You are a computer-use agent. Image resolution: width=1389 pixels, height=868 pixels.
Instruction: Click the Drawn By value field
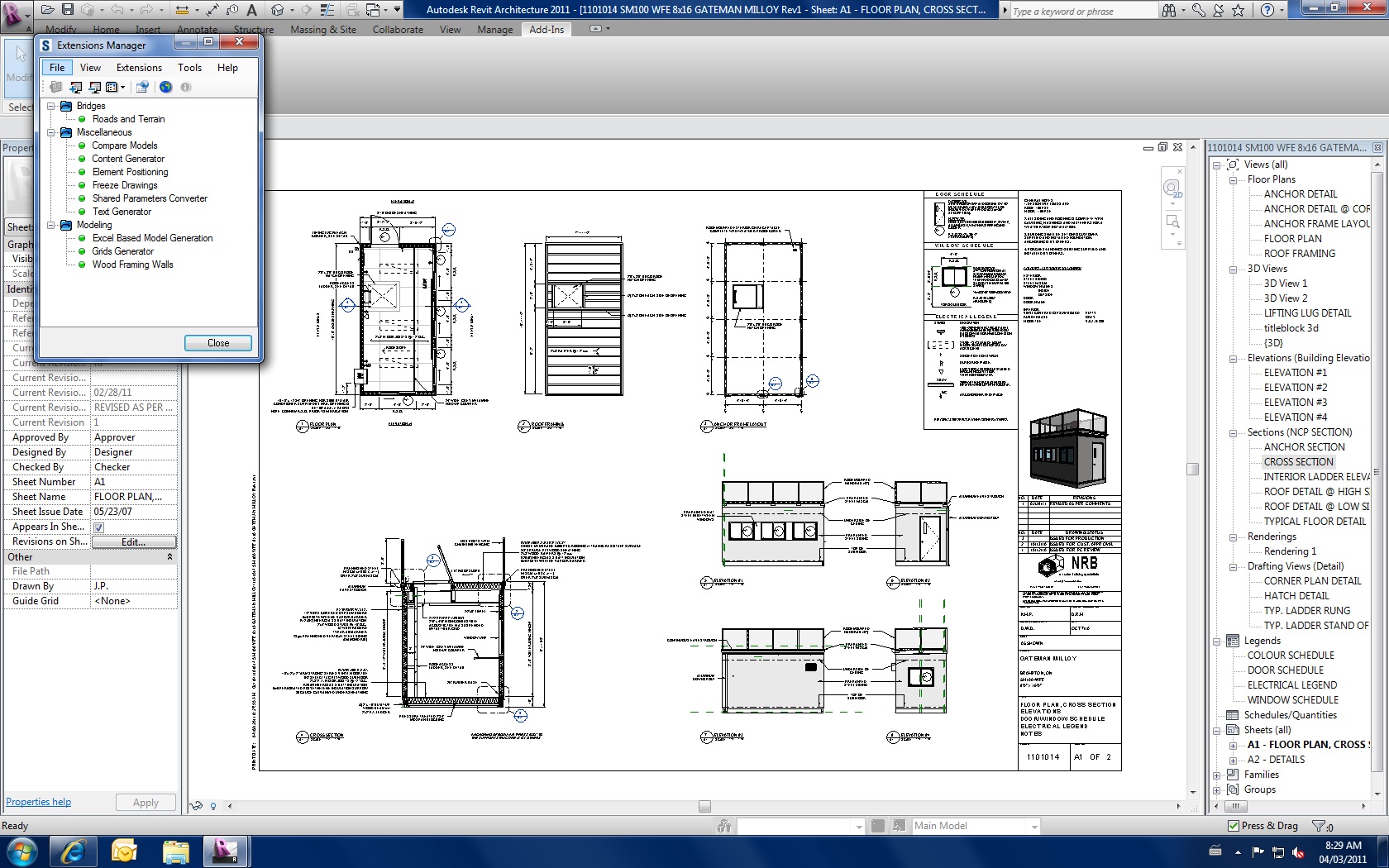click(134, 586)
